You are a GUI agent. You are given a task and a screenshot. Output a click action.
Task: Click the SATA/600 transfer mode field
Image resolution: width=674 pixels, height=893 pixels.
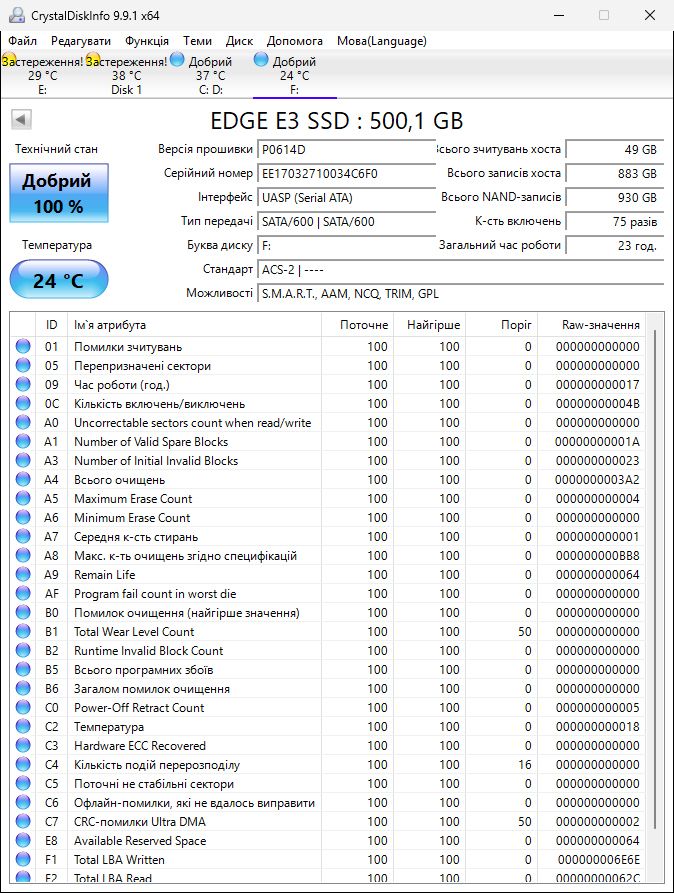[346, 222]
